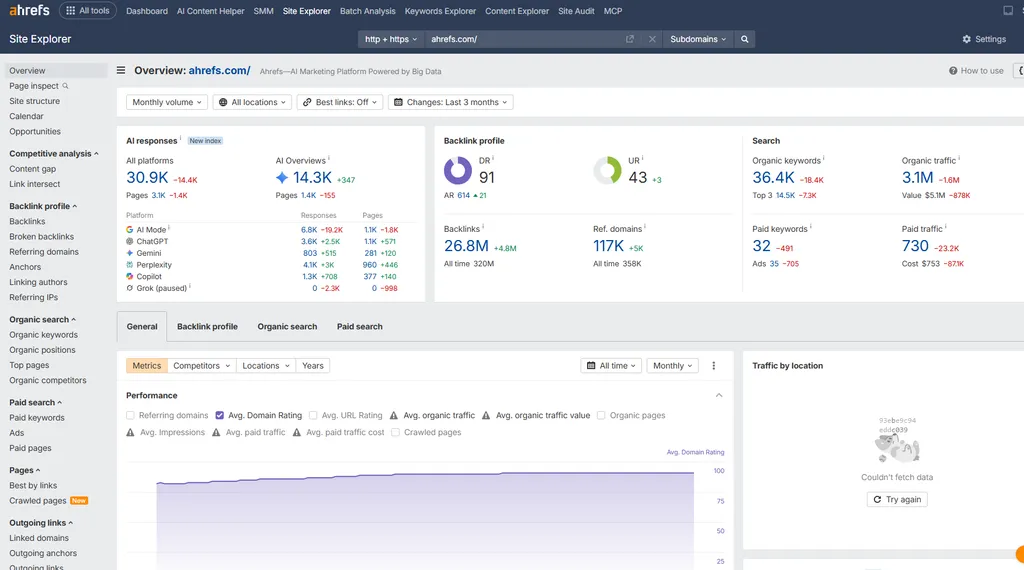
Task: Open the three-dot chart options menu
Action: pyautogui.click(x=713, y=366)
